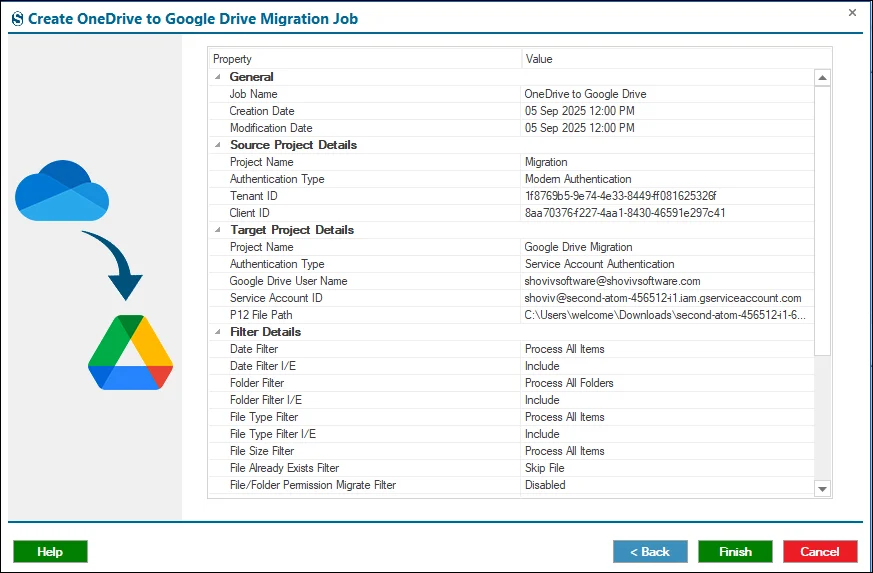Open Help
The width and height of the screenshot is (873, 573).
(50, 551)
